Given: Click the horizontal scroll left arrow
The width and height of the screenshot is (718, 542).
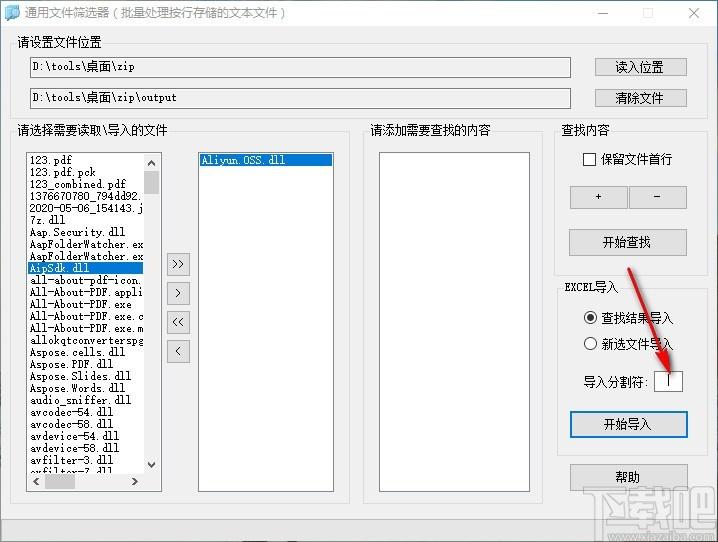Looking at the screenshot, I should (x=36, y=482).
